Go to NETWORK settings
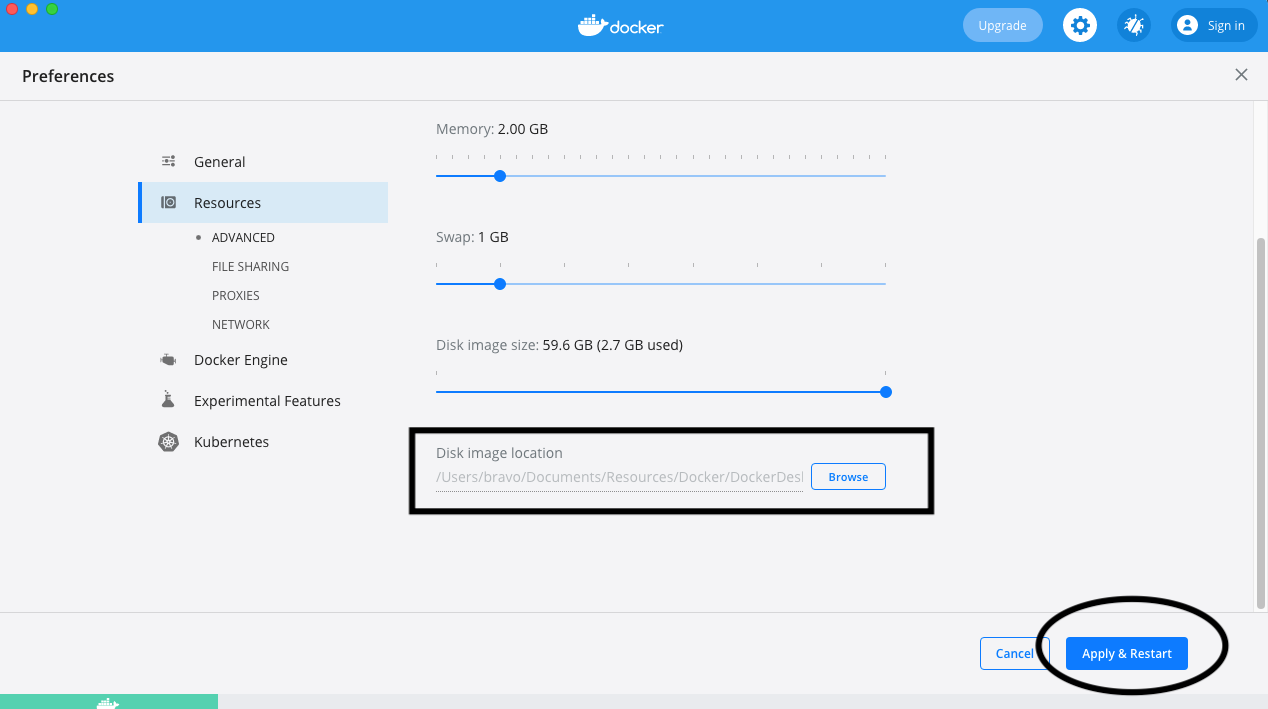Screen dimensions: 1268x709 click(x=241, y=325)
